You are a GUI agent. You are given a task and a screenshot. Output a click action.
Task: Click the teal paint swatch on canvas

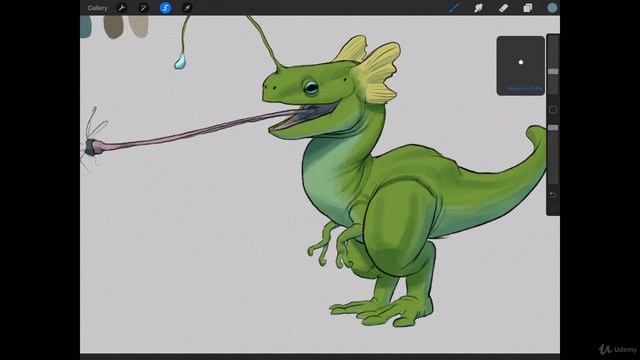point(86,27)
